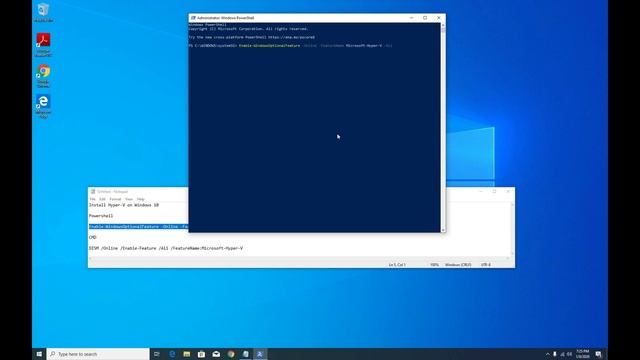Maximize the PowerShell window
640x360 pixels.
(425, 18)
